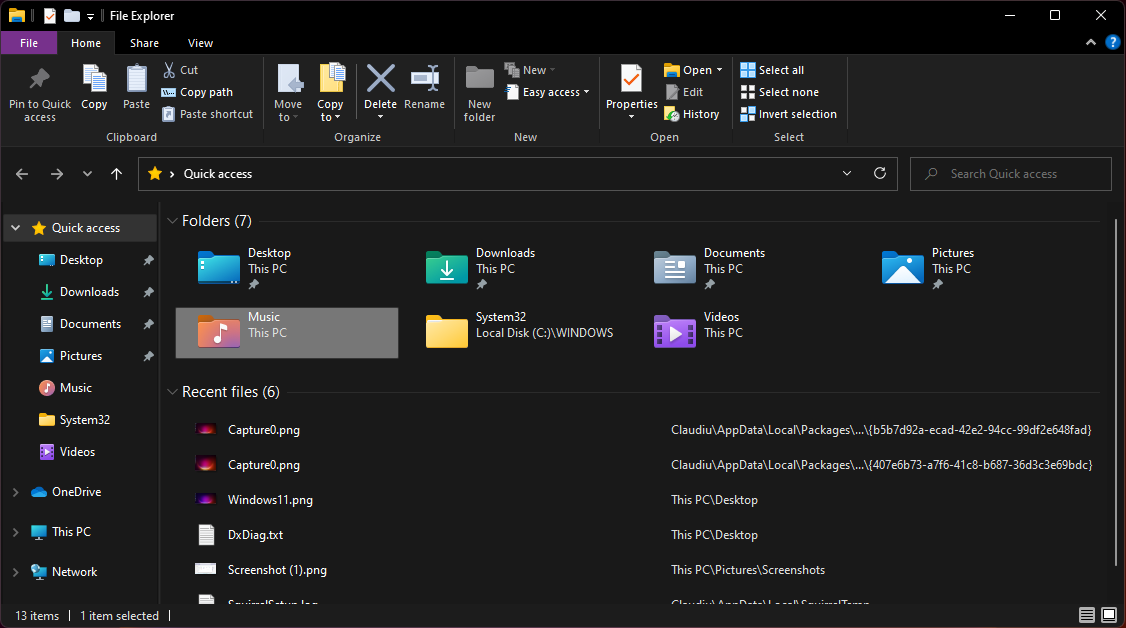Switch to the View ribbon tab
The width and height of the screenshot is (1126, 628).
(200, 43)
